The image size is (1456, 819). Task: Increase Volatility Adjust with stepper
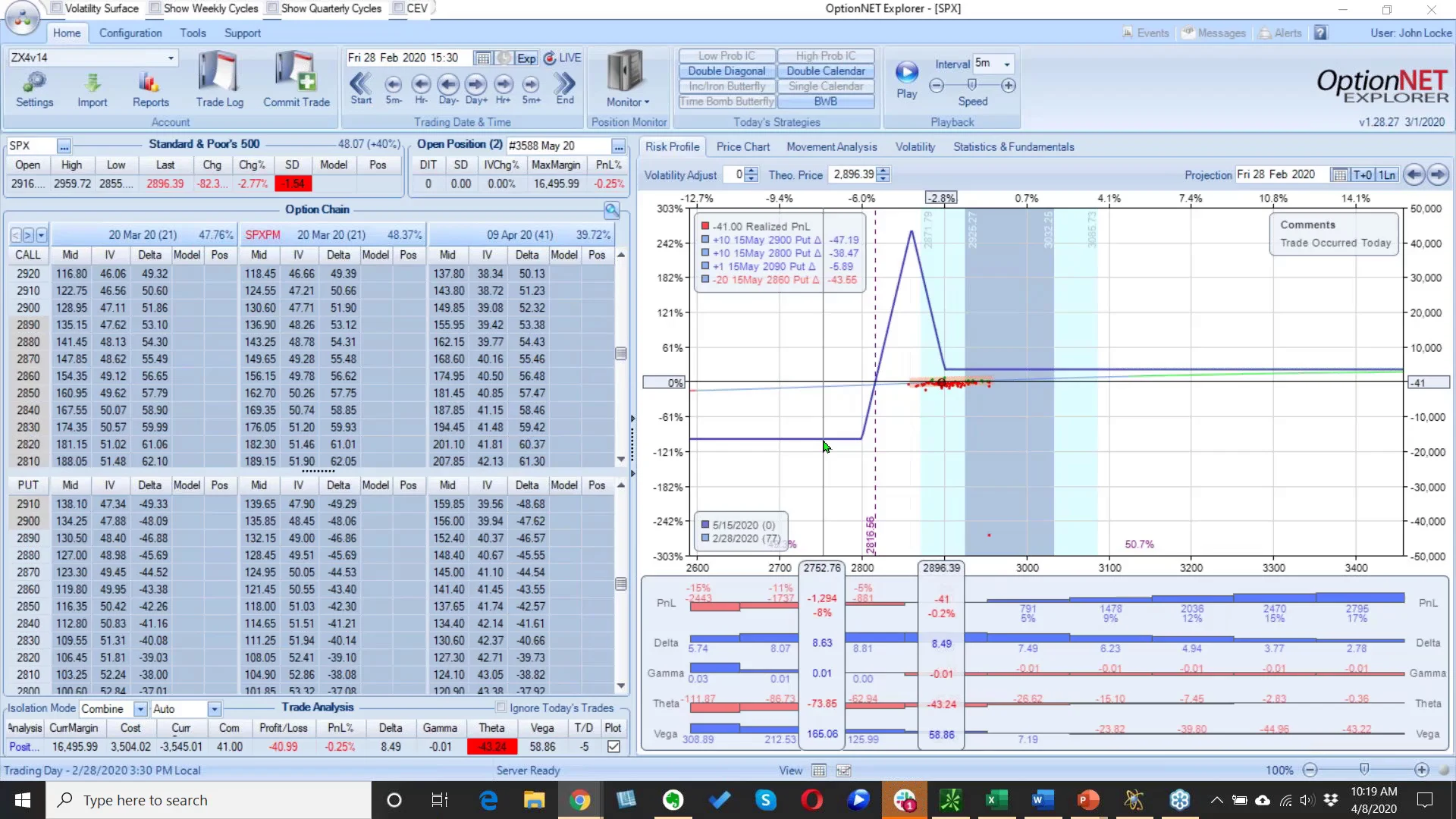point(752,171)
